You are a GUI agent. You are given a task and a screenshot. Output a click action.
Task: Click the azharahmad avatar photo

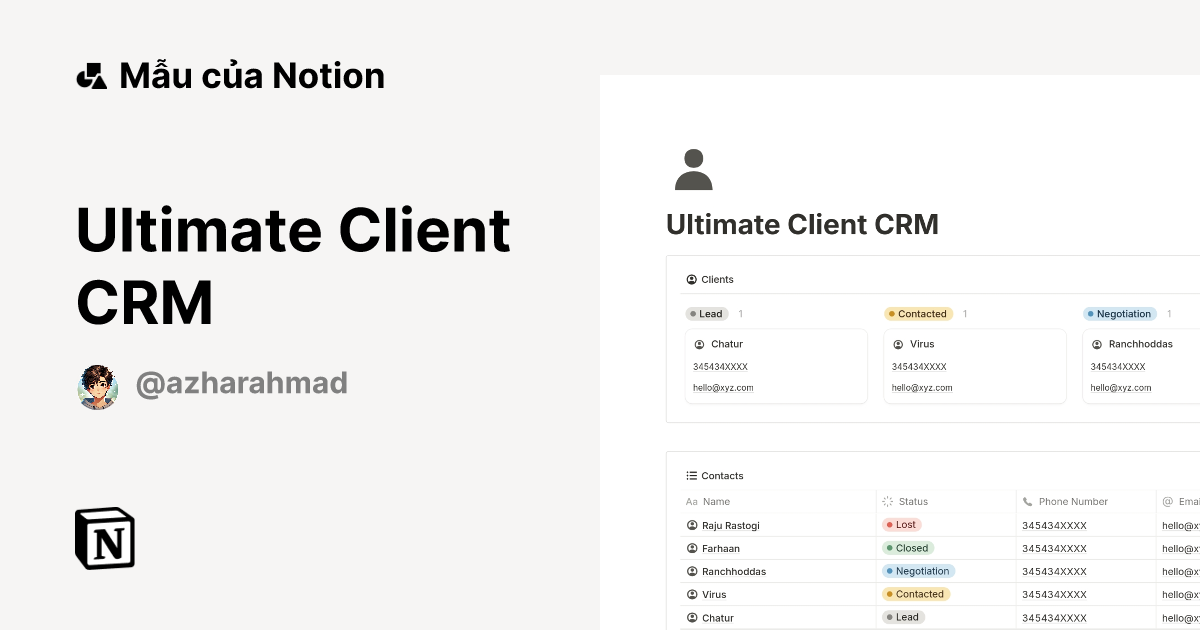tap(97, 386)
